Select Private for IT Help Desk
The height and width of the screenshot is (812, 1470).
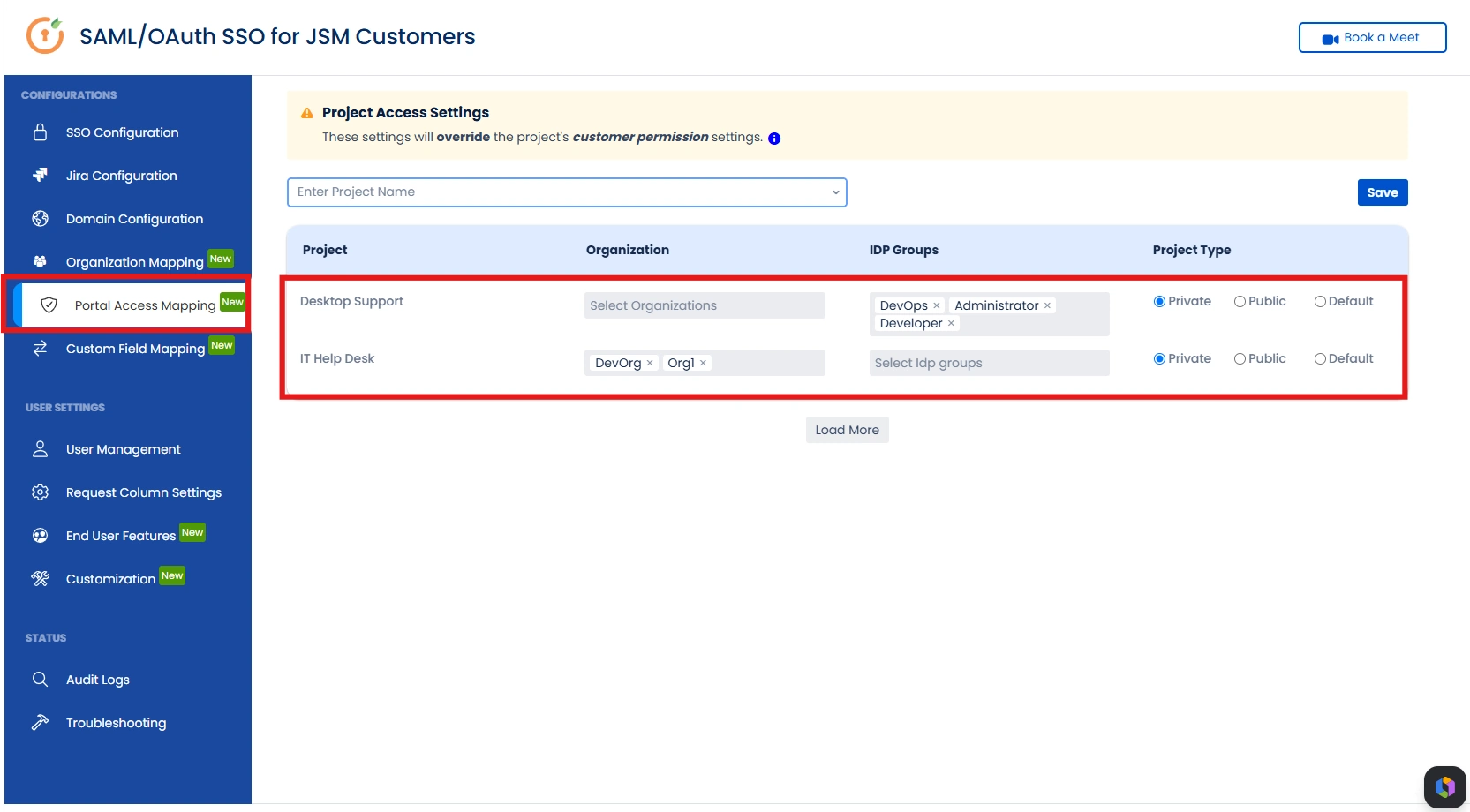[1159, 358]
